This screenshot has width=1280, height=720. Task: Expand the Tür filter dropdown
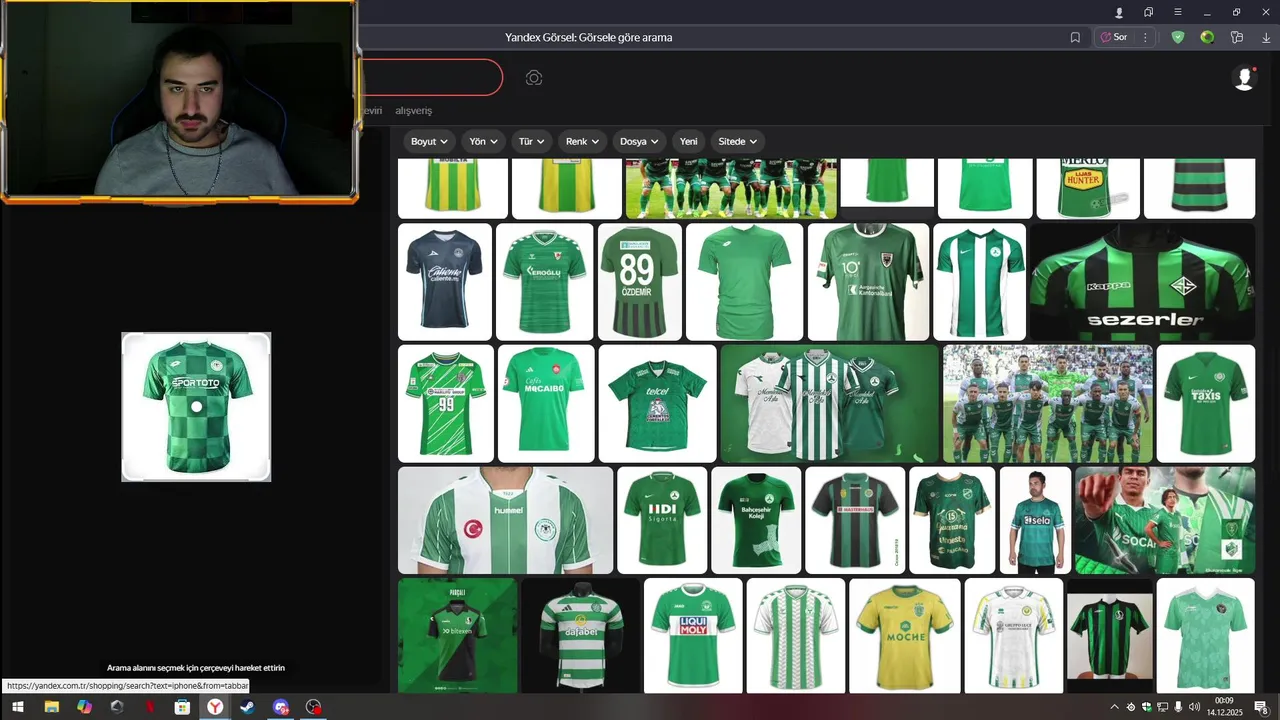click(531, 141)
